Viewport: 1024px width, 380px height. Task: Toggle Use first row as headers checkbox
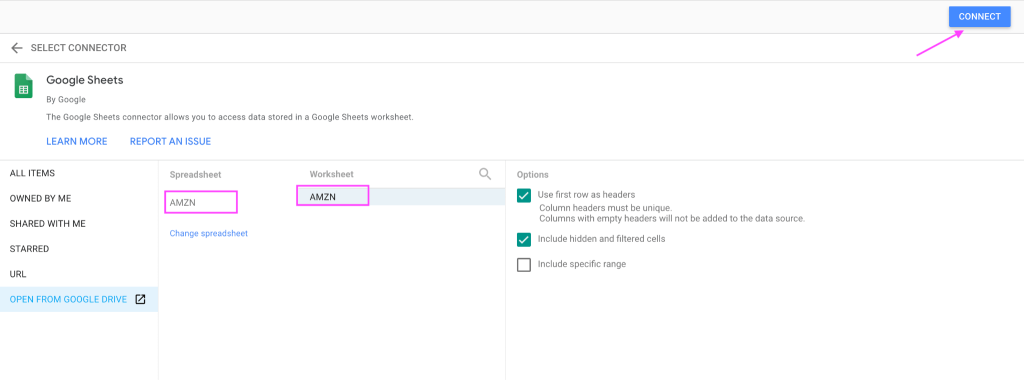[524, 195]
